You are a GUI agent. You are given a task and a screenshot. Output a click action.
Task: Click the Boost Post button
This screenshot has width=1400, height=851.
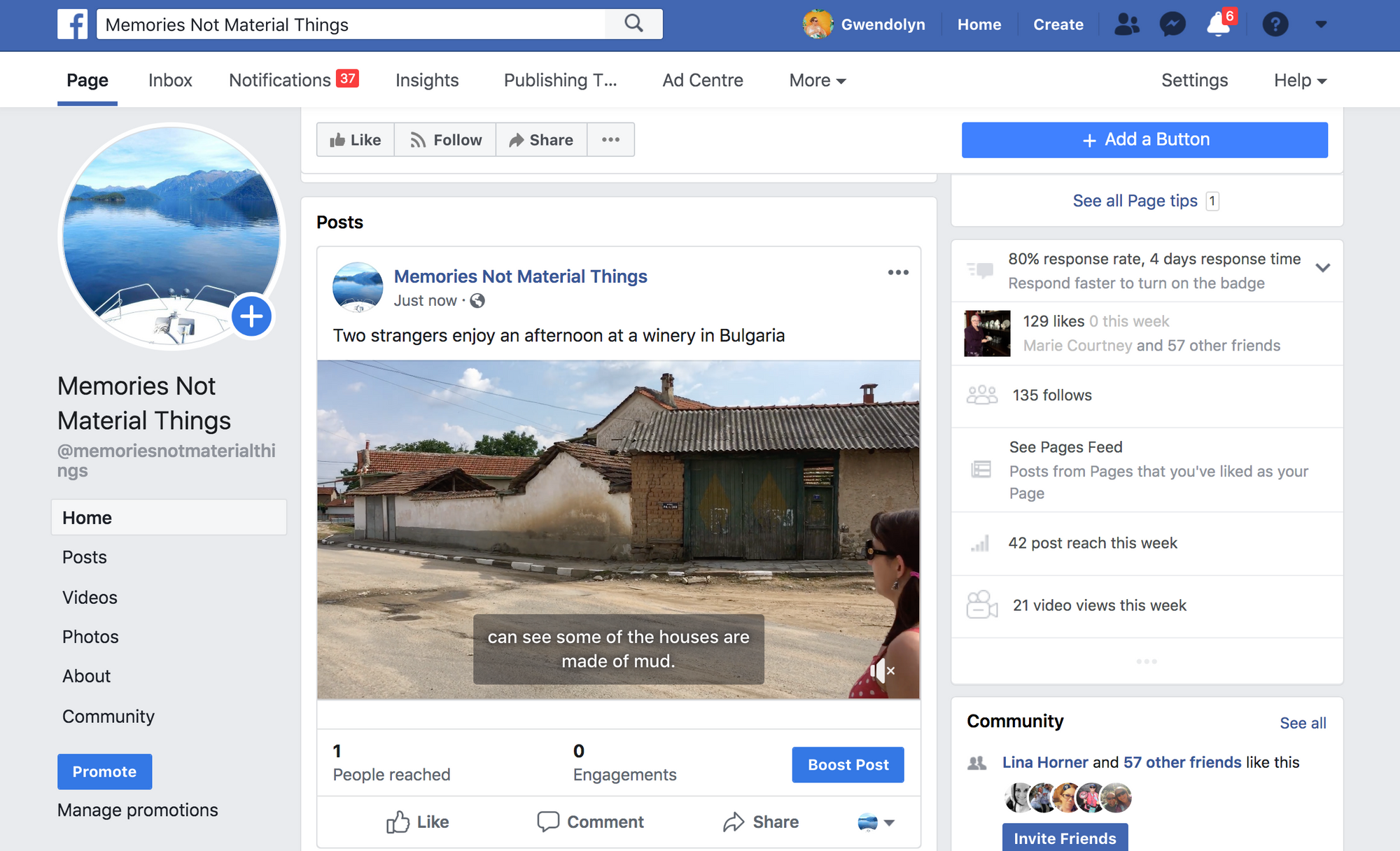pos(848,765)
